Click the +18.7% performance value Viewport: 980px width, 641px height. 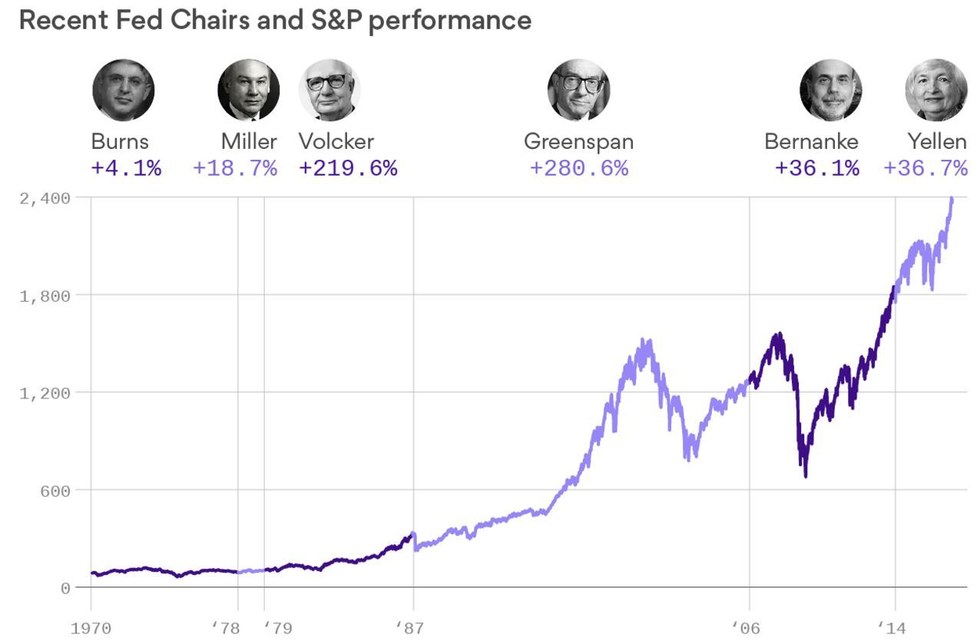point(234,168)
